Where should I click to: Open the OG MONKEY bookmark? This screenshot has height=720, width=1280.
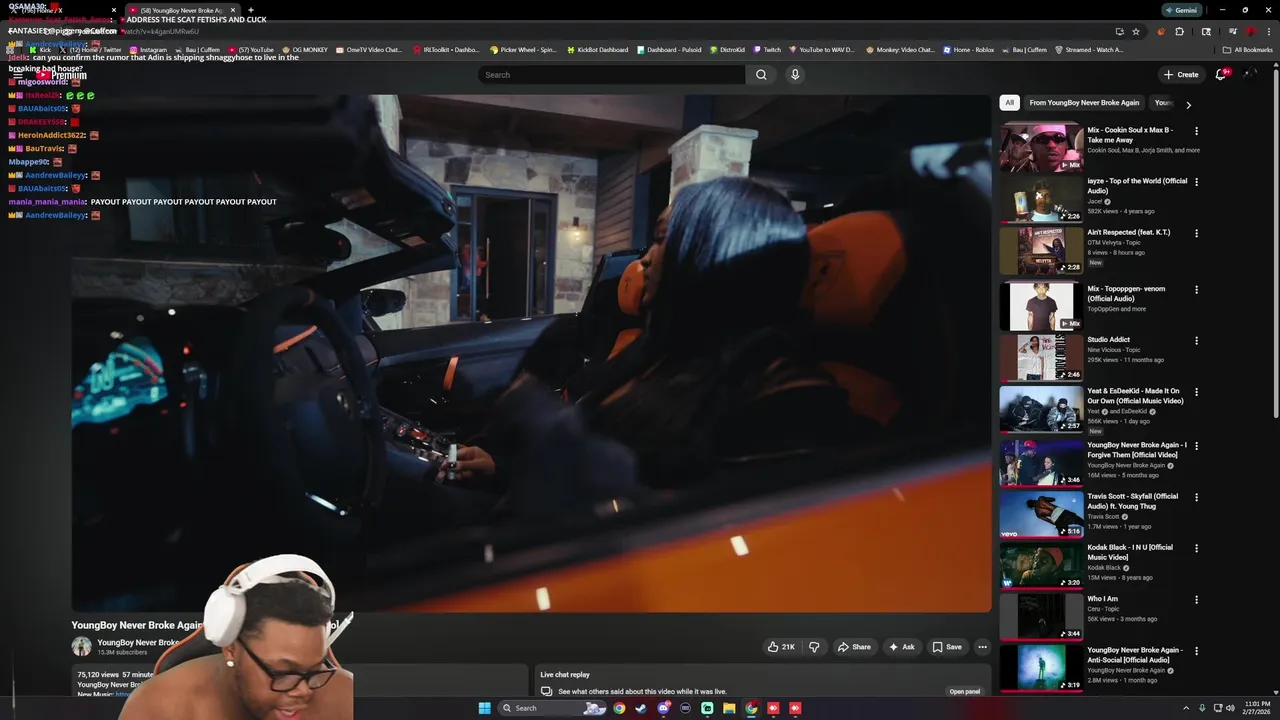304,49
